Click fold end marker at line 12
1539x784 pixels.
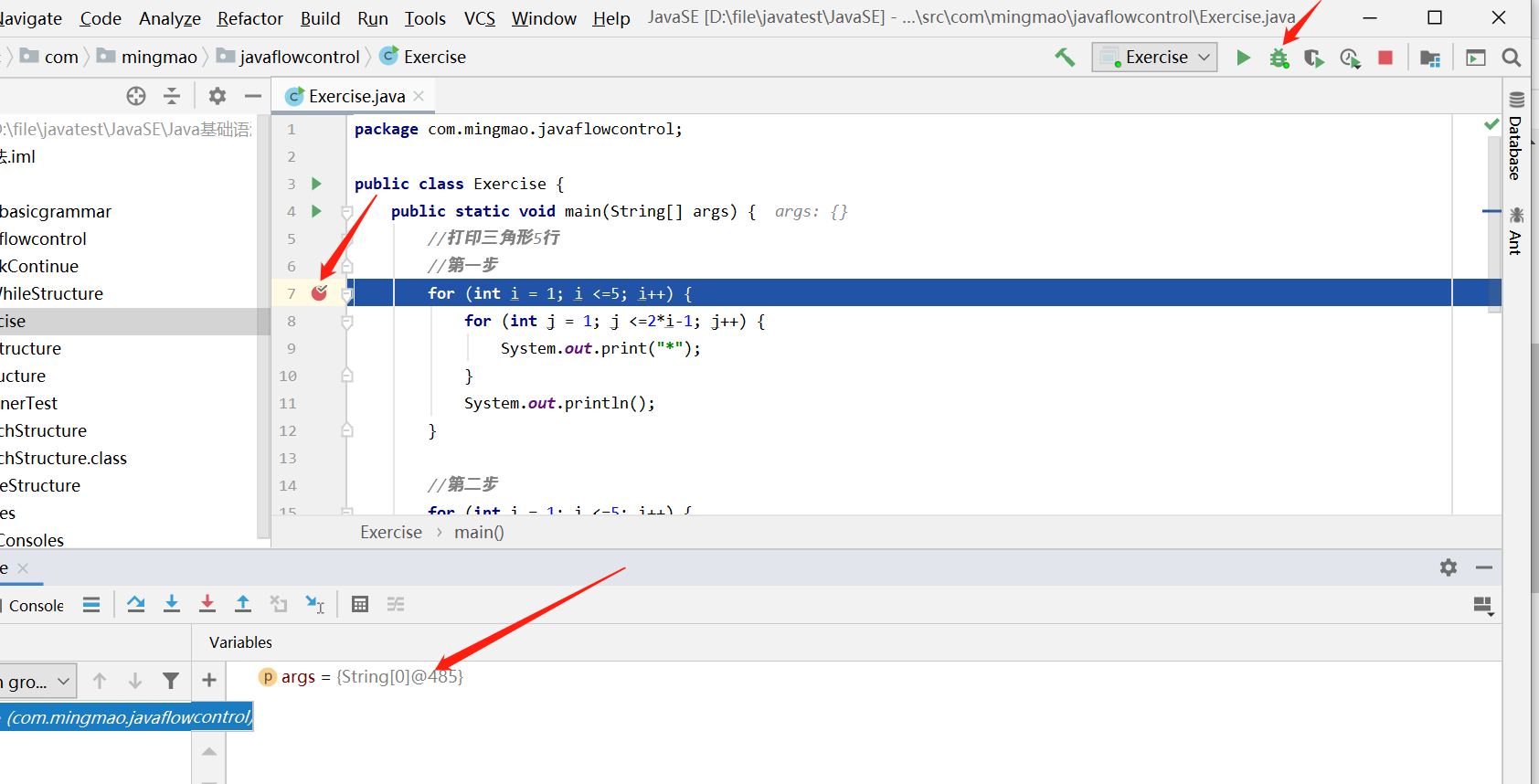pyautogui.click(x=347, y=430)
